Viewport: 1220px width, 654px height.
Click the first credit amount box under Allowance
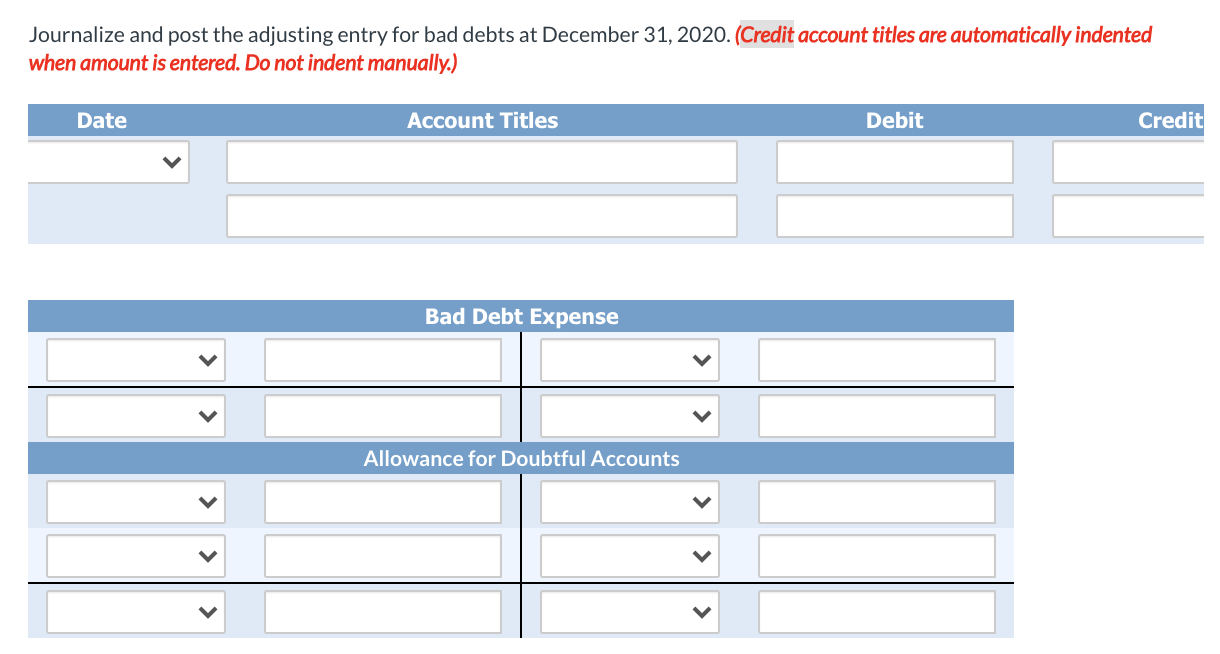(x=877, y=501)
